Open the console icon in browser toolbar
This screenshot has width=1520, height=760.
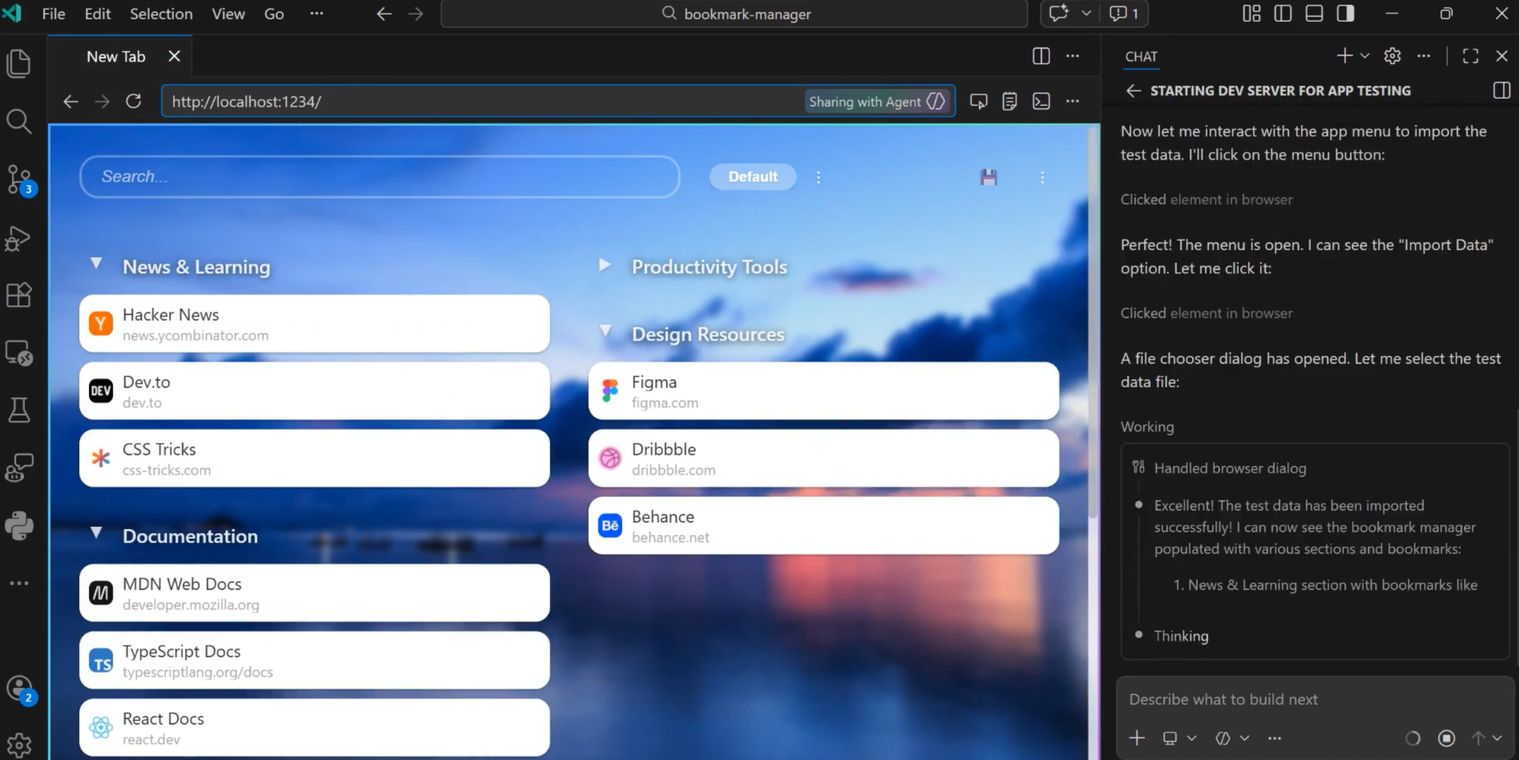point(1041,101)
